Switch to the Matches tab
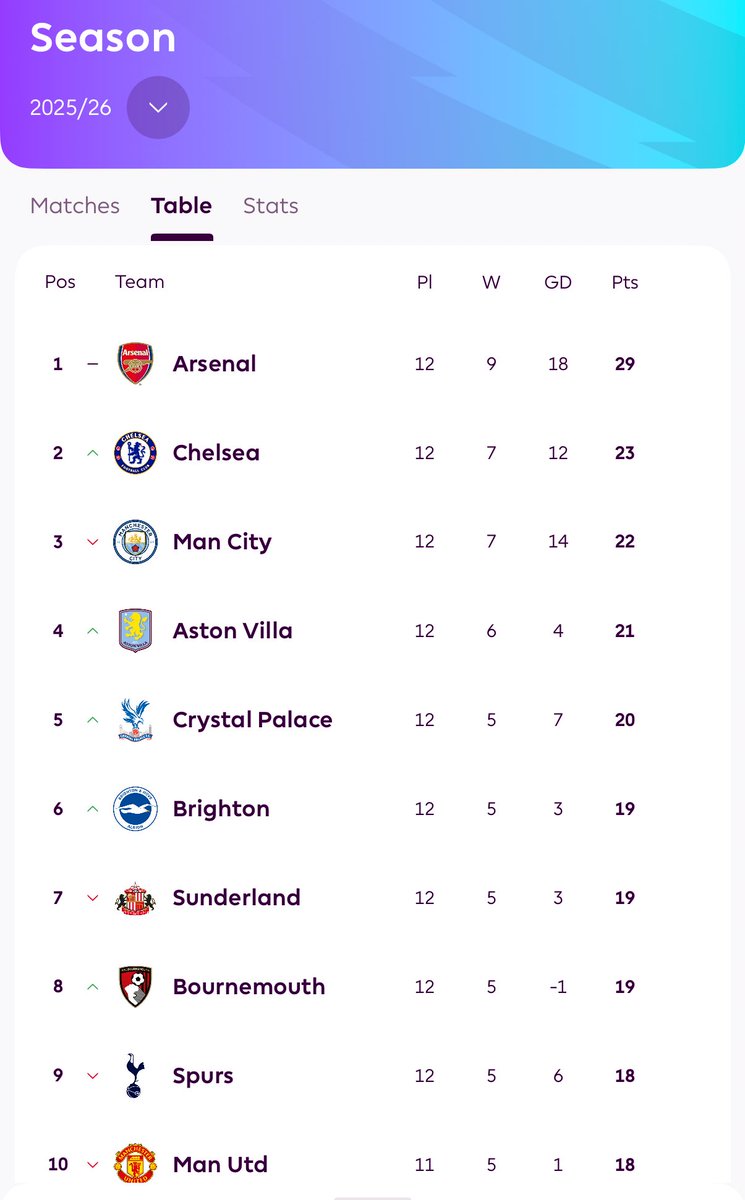745x1200 pixels. (x=75, y=205)
